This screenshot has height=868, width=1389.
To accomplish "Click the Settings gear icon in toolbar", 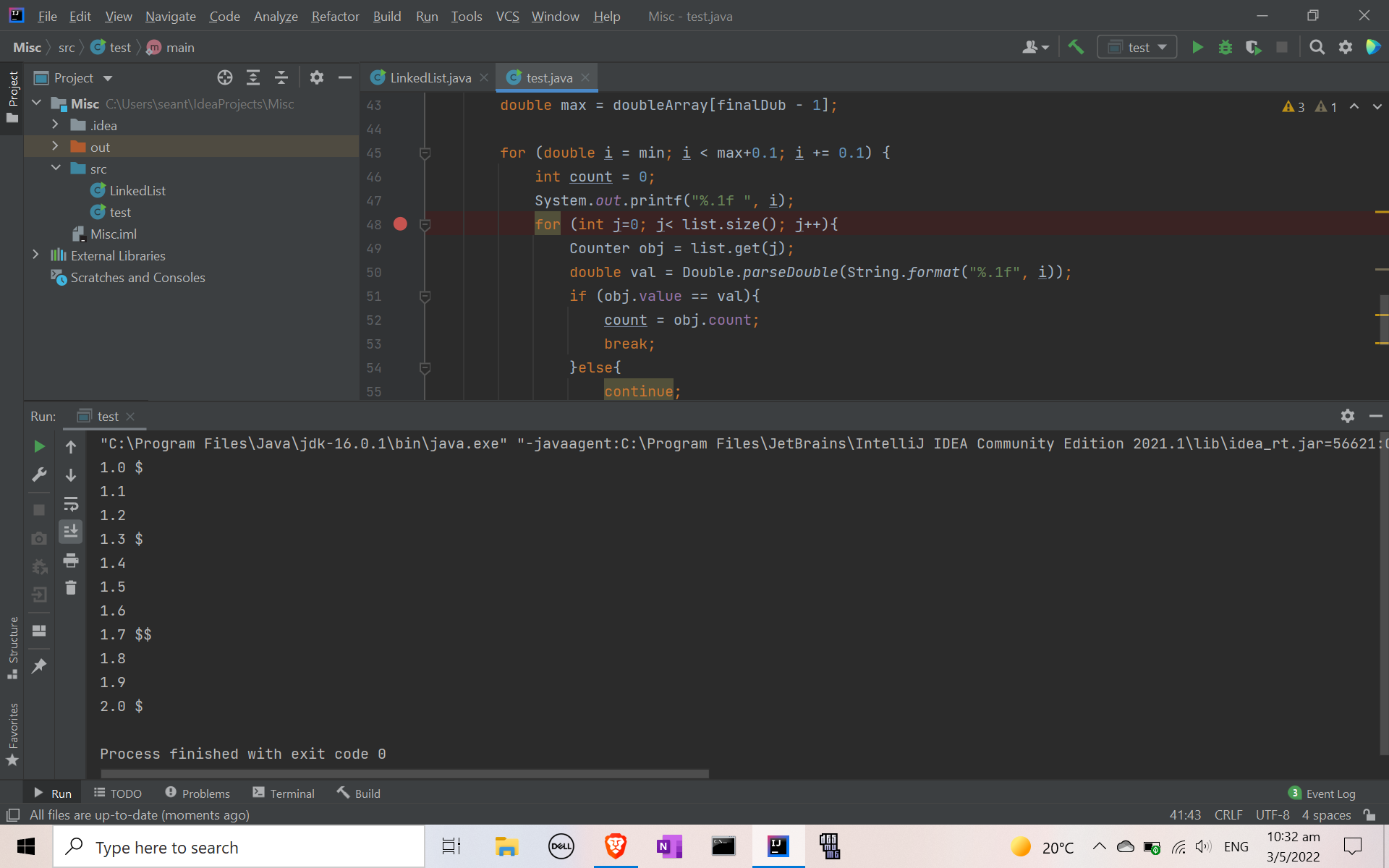I will [x=1346, y=48].
